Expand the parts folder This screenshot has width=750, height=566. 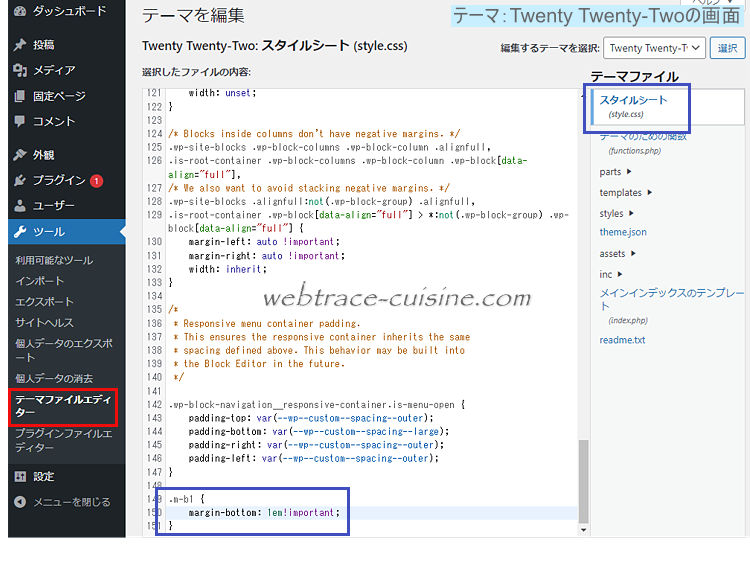616,172
